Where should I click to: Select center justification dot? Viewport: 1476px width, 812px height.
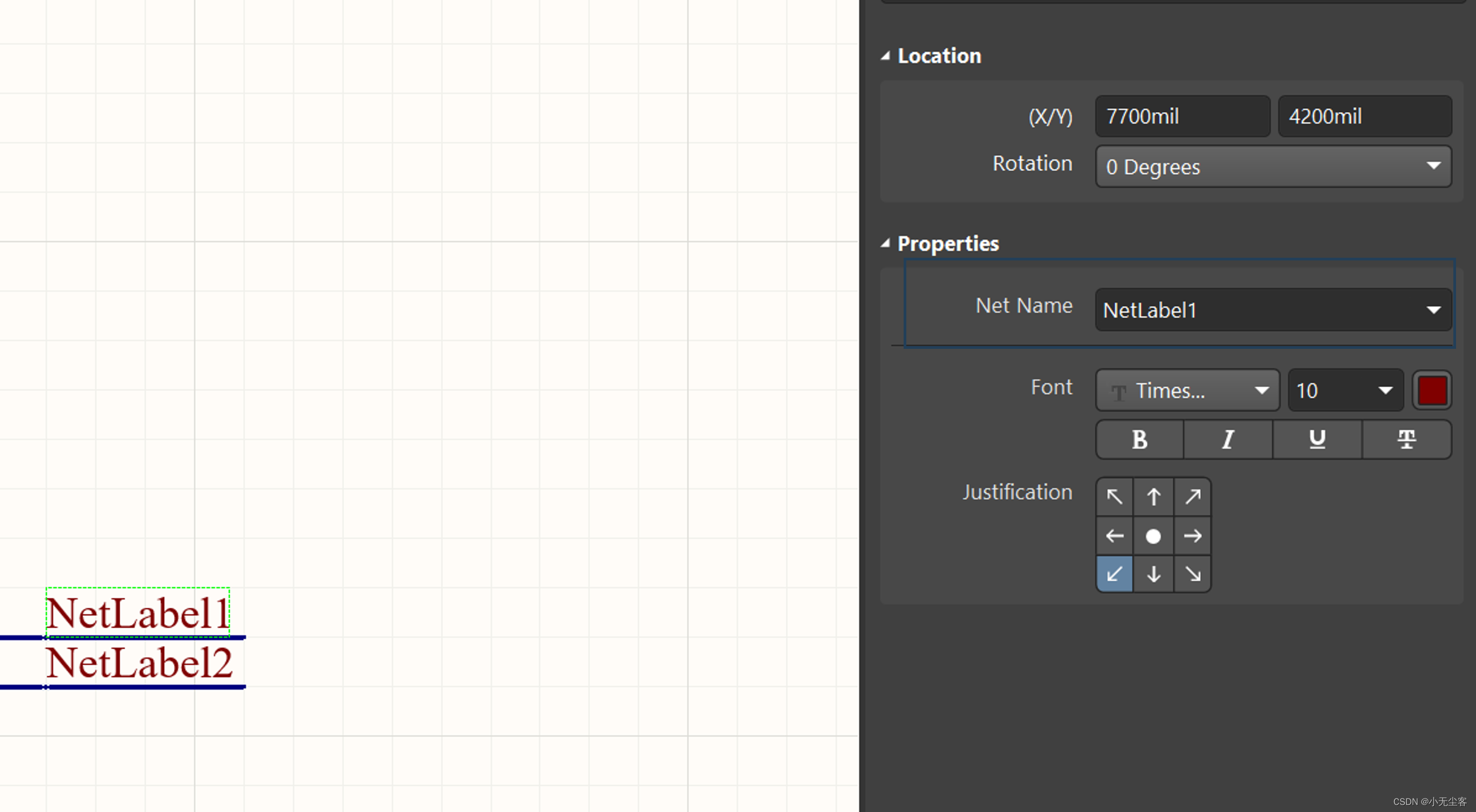1153,536
